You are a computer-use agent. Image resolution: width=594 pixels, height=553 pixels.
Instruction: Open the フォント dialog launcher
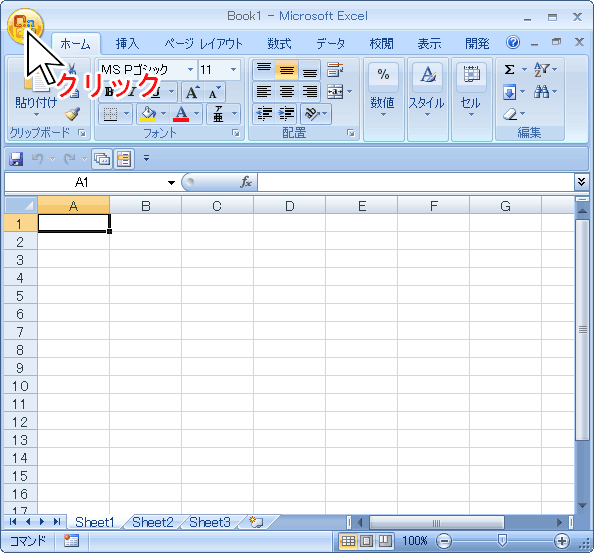coord(236,133)
